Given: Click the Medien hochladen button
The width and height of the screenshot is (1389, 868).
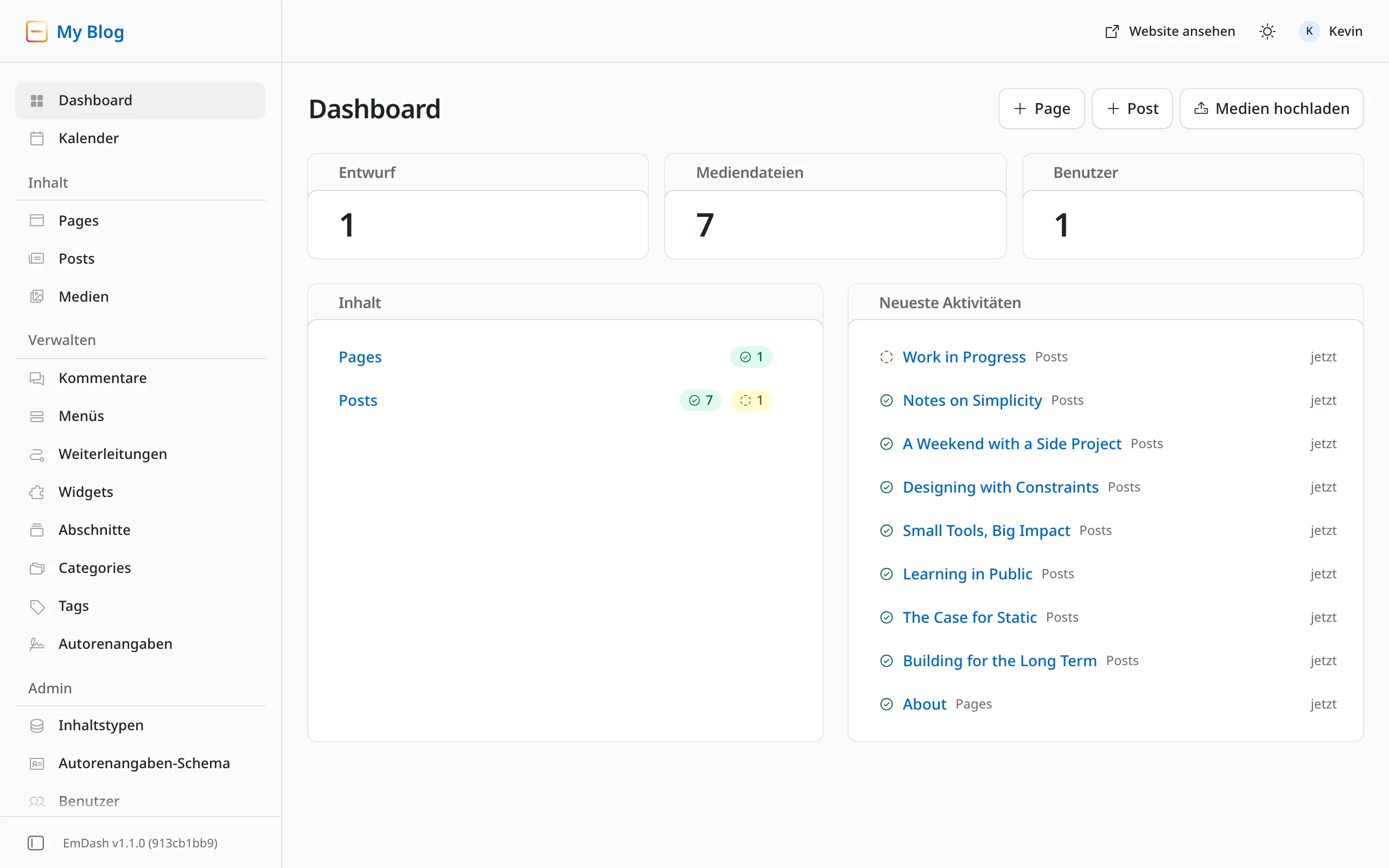Looking at the screenshot, I should coord(1271,108).
